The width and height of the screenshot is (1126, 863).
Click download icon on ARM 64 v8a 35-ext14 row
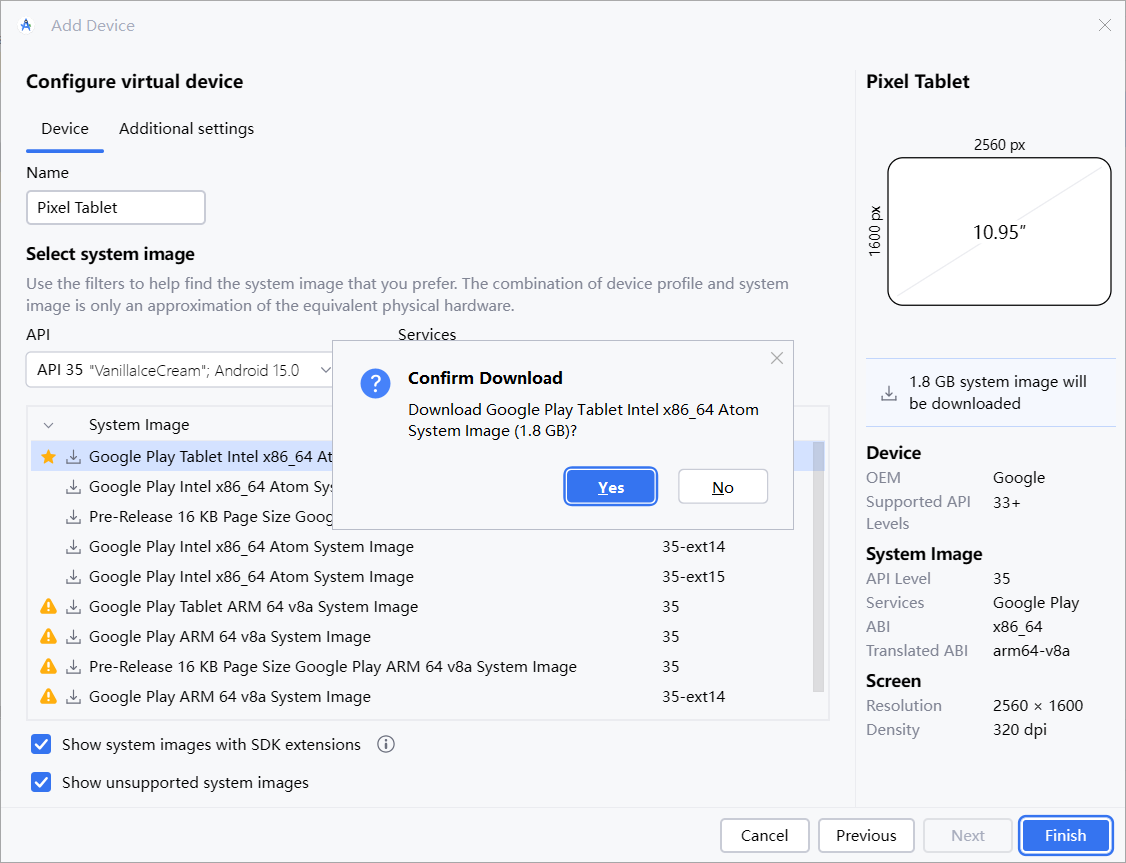[73, 697]
